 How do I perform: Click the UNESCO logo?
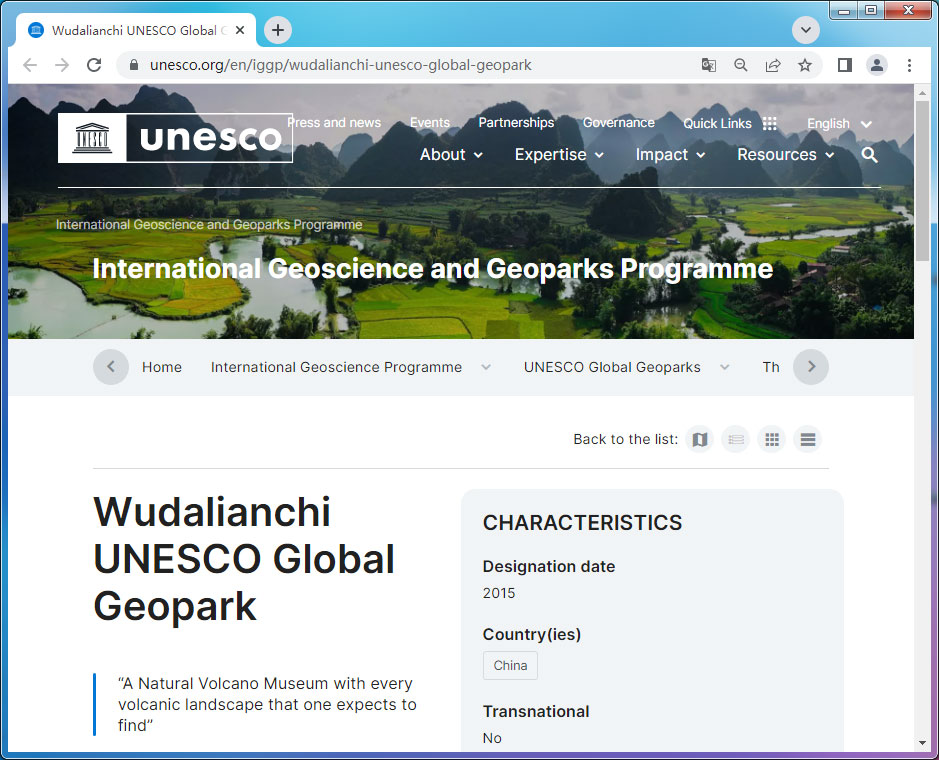[175, 138]
